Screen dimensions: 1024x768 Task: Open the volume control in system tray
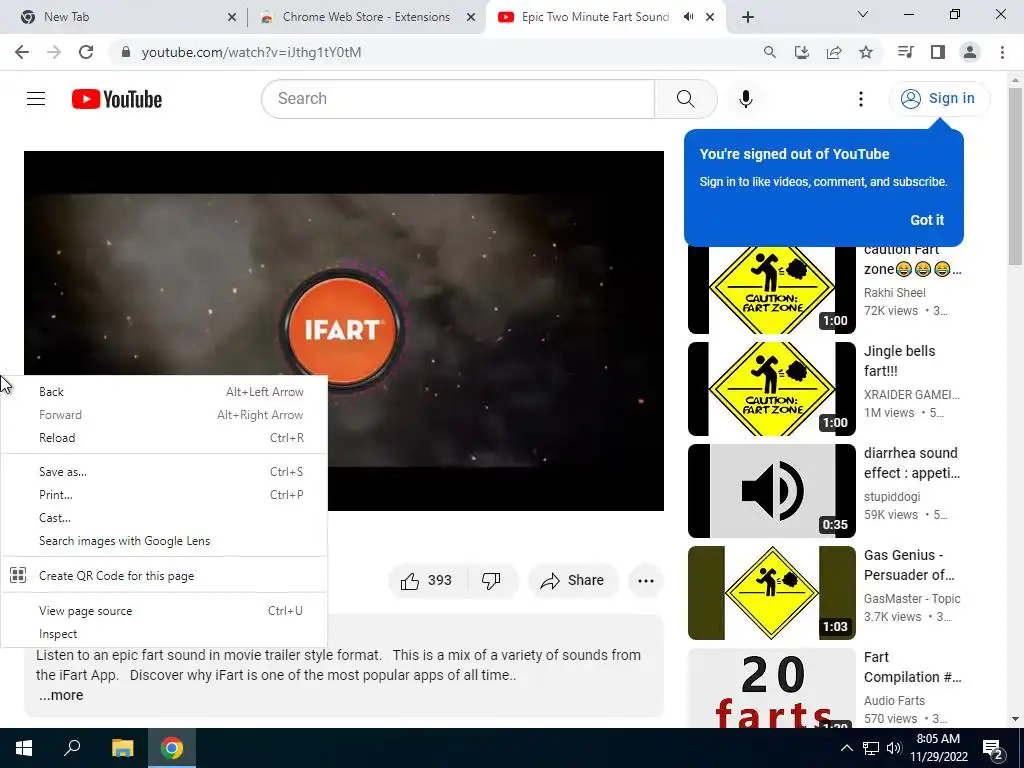[894, 748]
